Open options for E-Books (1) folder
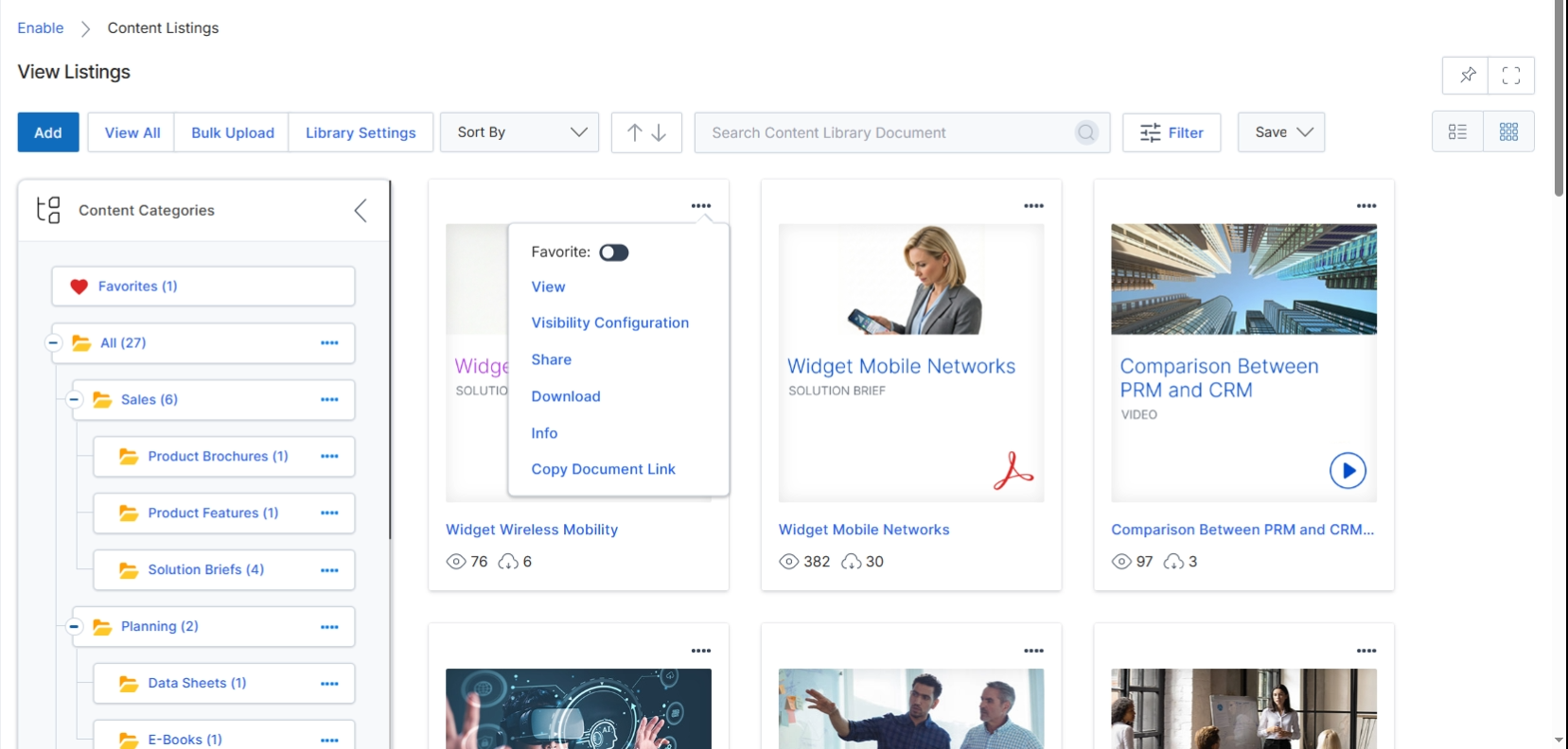This screenshot has width=1568, height=749. pos(329,740)
